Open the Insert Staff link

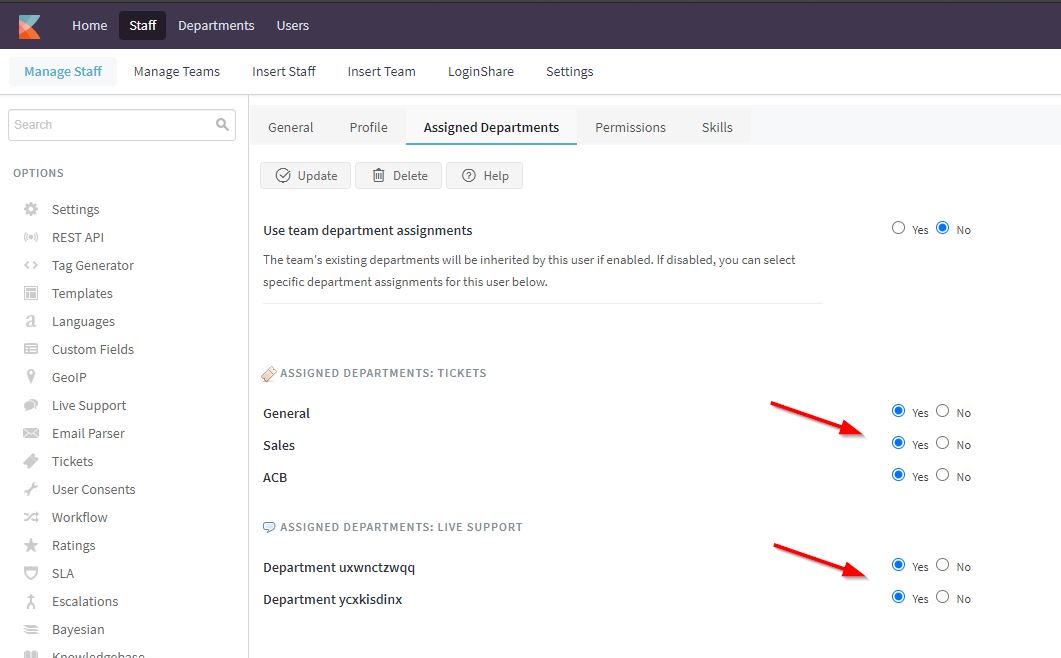tap(284, 72)
